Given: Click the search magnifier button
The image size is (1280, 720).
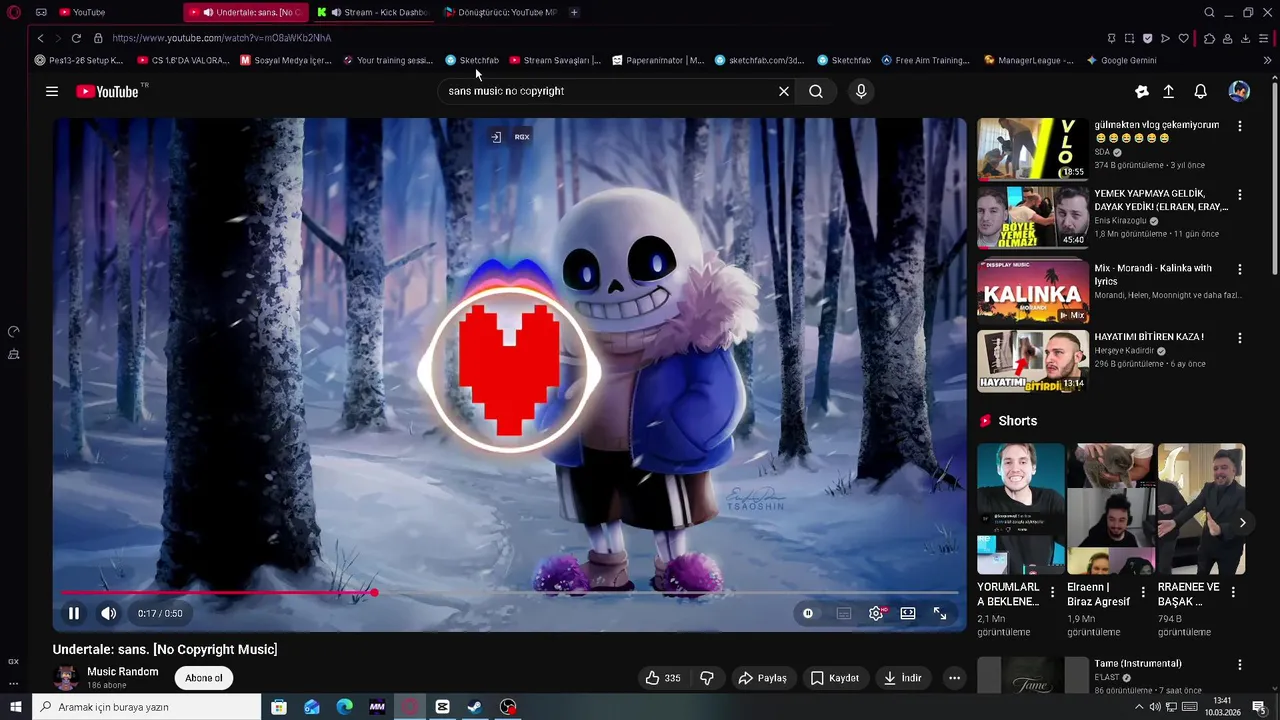Looking at the screenshot, I should point(816,91).
